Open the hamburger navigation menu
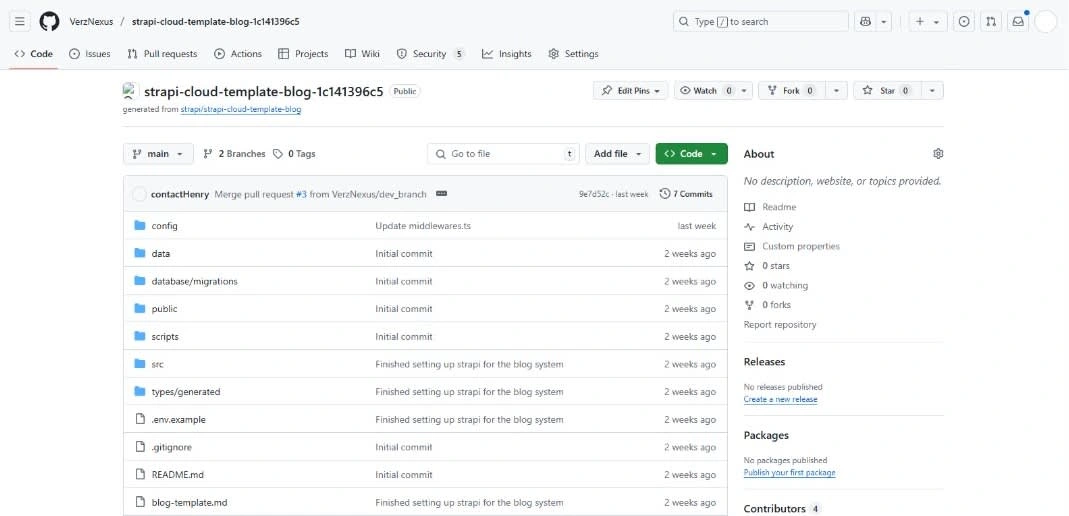The image size is (1069, 516). (20, 22)
